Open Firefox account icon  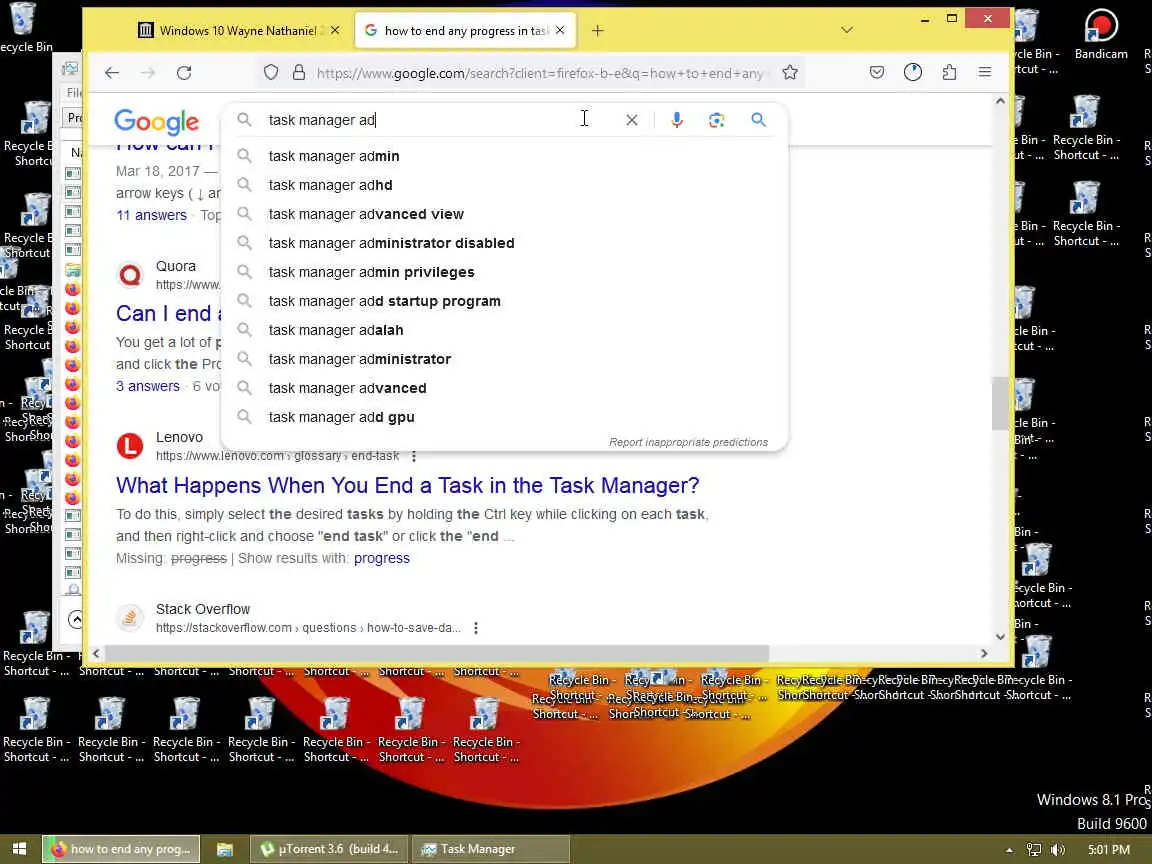pyautogui.click(x=912, y=72)
